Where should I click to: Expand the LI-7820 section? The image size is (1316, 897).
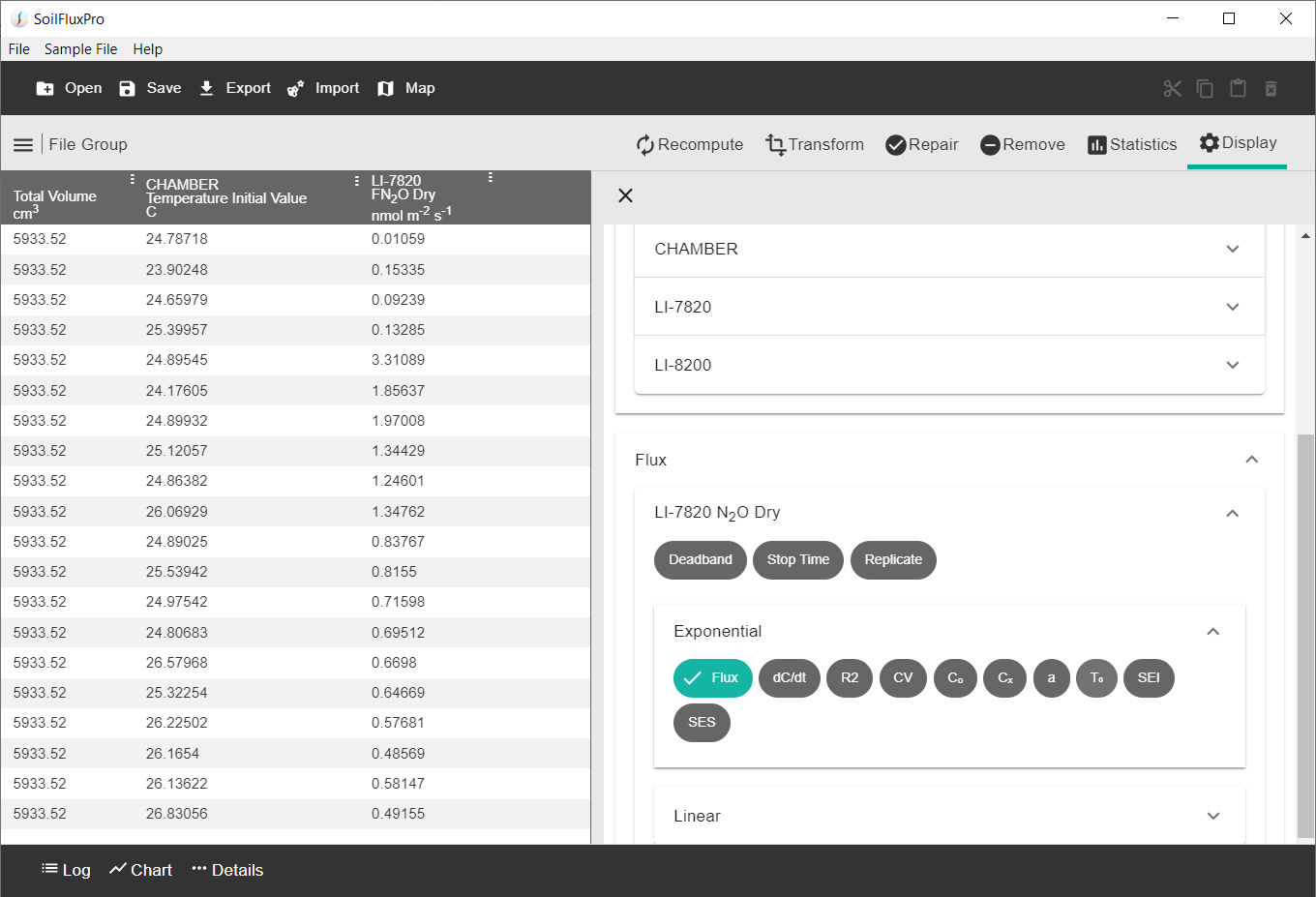(x=949, y=307)
